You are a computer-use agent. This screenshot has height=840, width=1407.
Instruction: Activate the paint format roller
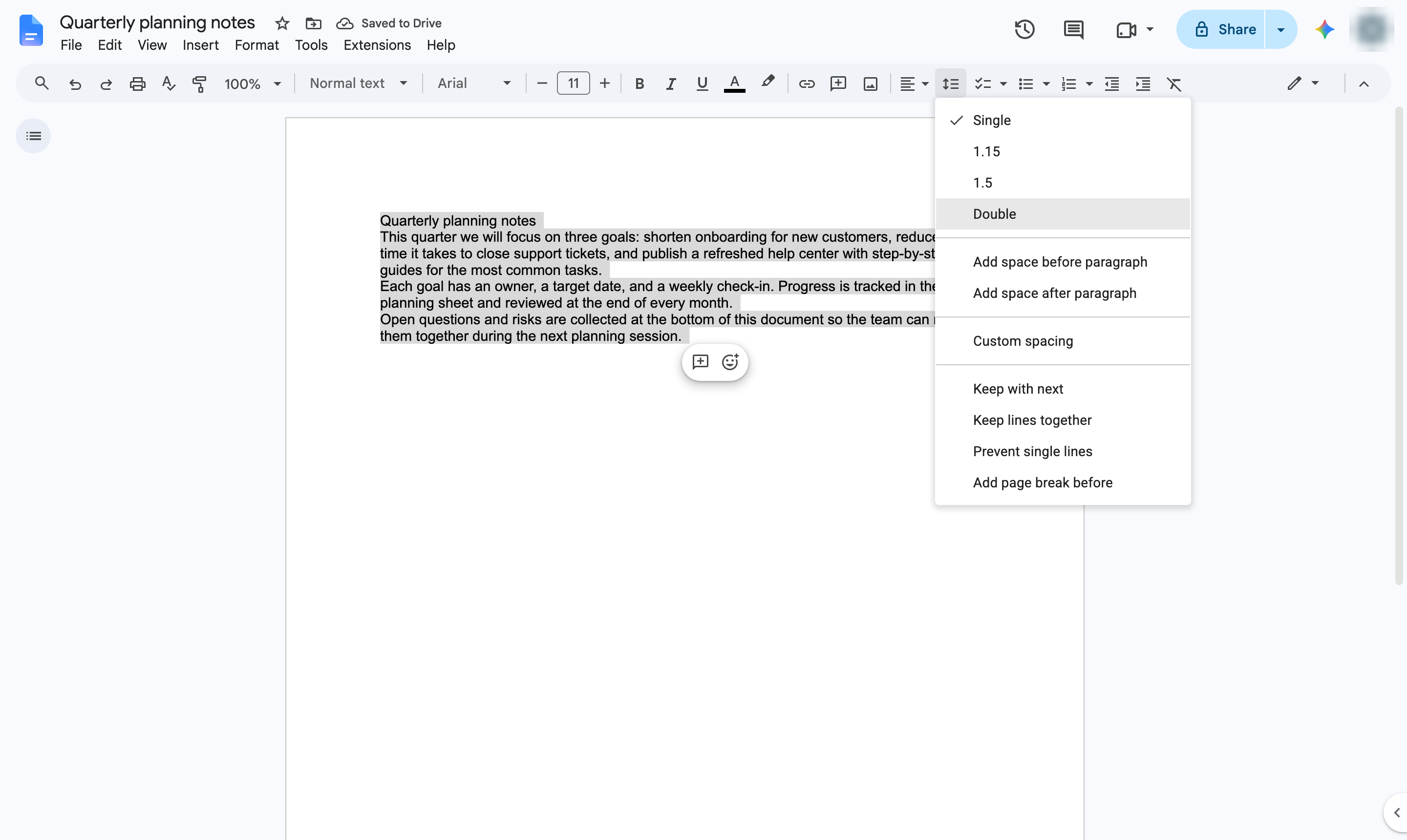pos(199,84)
